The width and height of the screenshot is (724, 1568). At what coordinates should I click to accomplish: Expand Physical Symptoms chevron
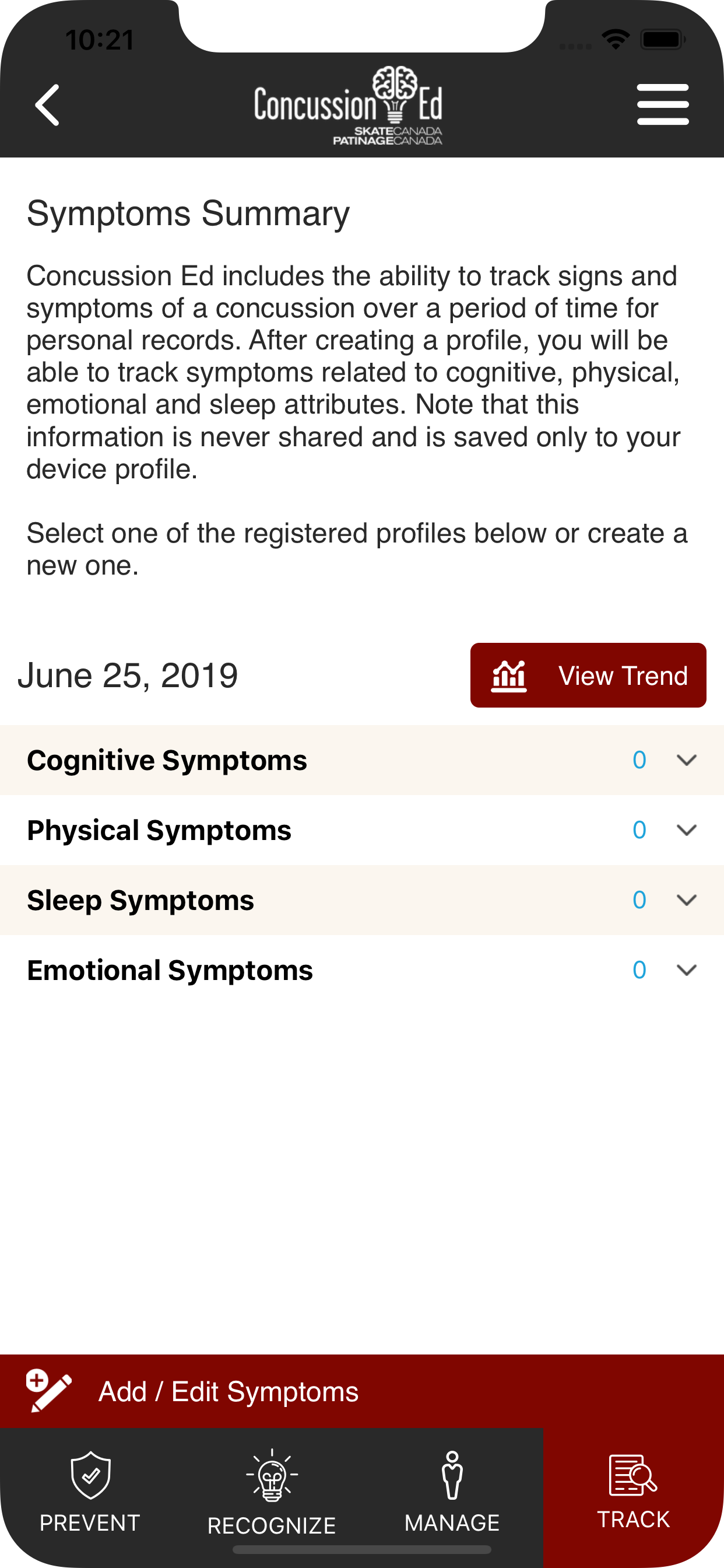pos(686,829)
